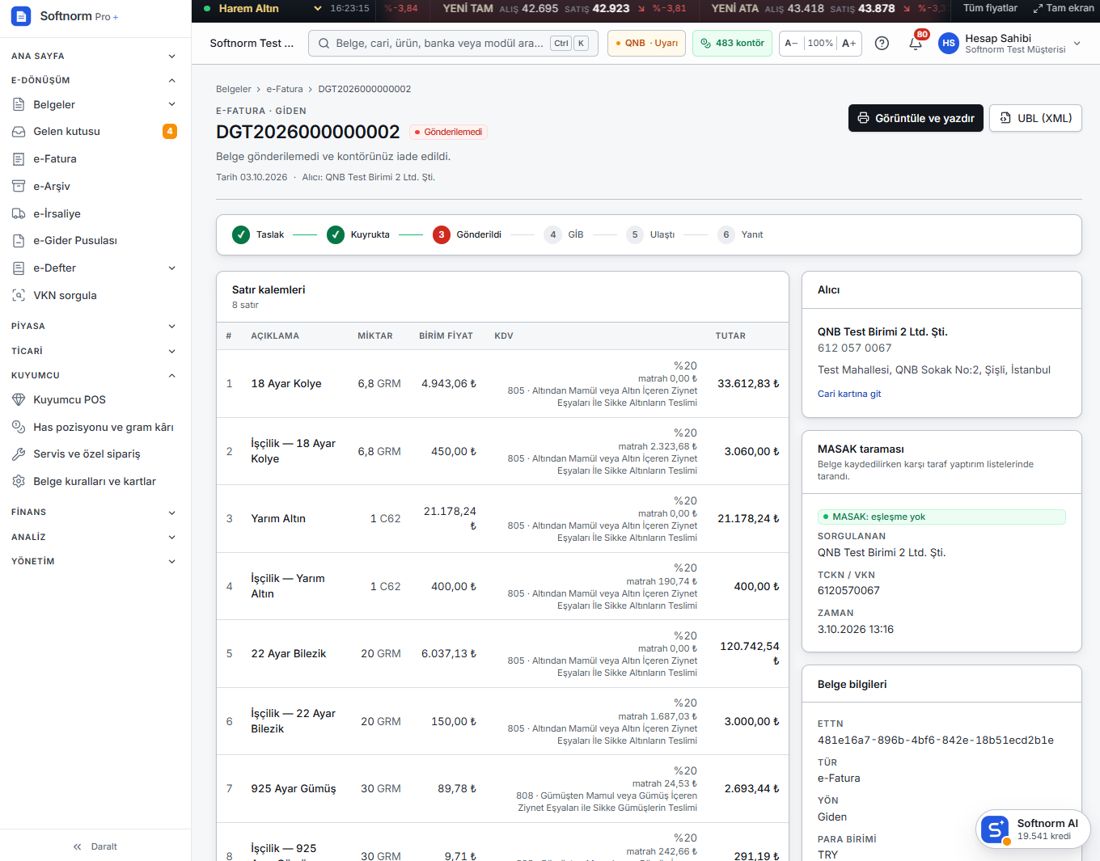
Task: Click Tüm fiyatlar link
Action: pyautogui.click(x=990, y=8)
